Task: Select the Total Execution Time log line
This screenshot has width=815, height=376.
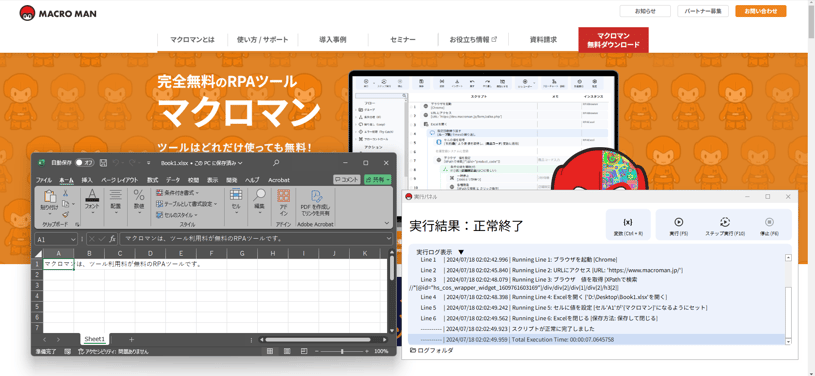Action: pyautogui.click(x=597, y=340)
